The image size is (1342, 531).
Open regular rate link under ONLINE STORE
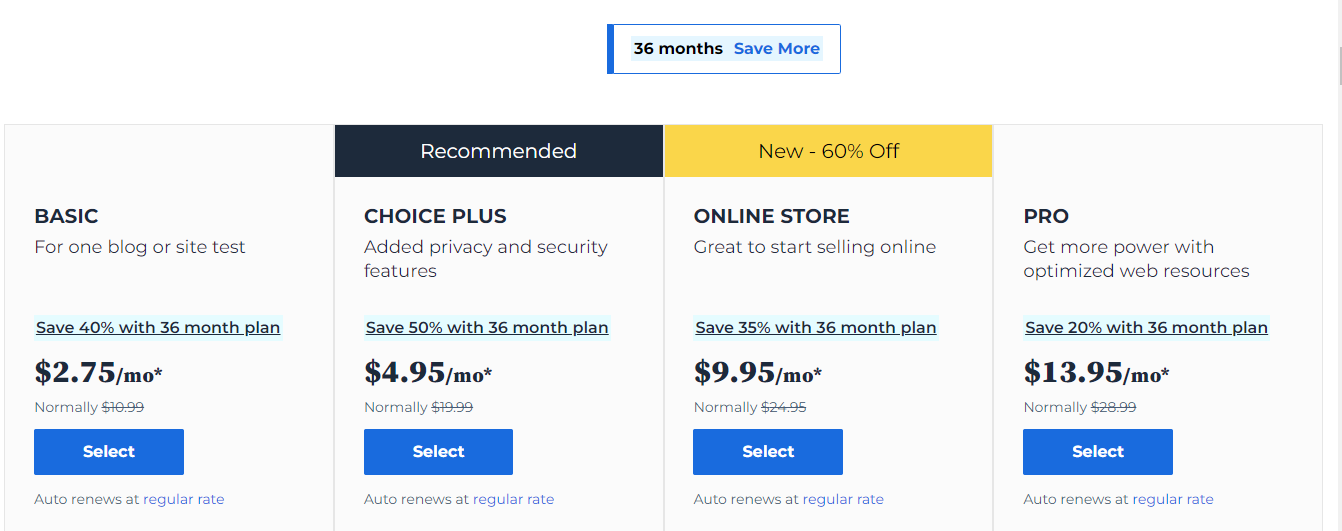tap(843, 499)
